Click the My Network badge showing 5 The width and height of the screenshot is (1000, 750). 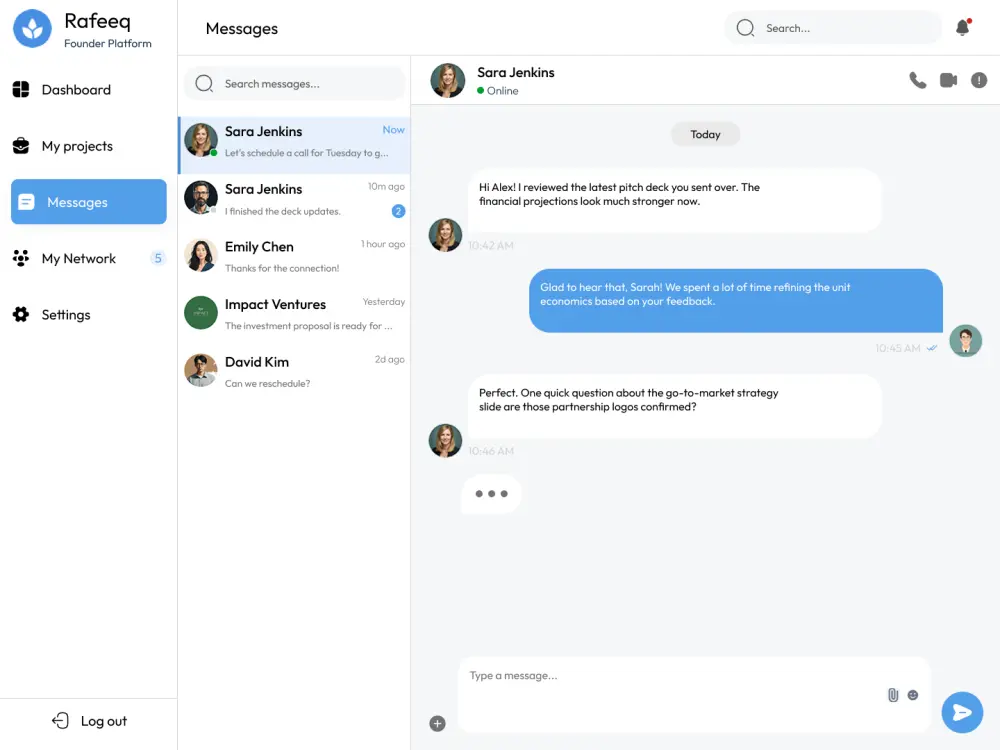(158, 258)
